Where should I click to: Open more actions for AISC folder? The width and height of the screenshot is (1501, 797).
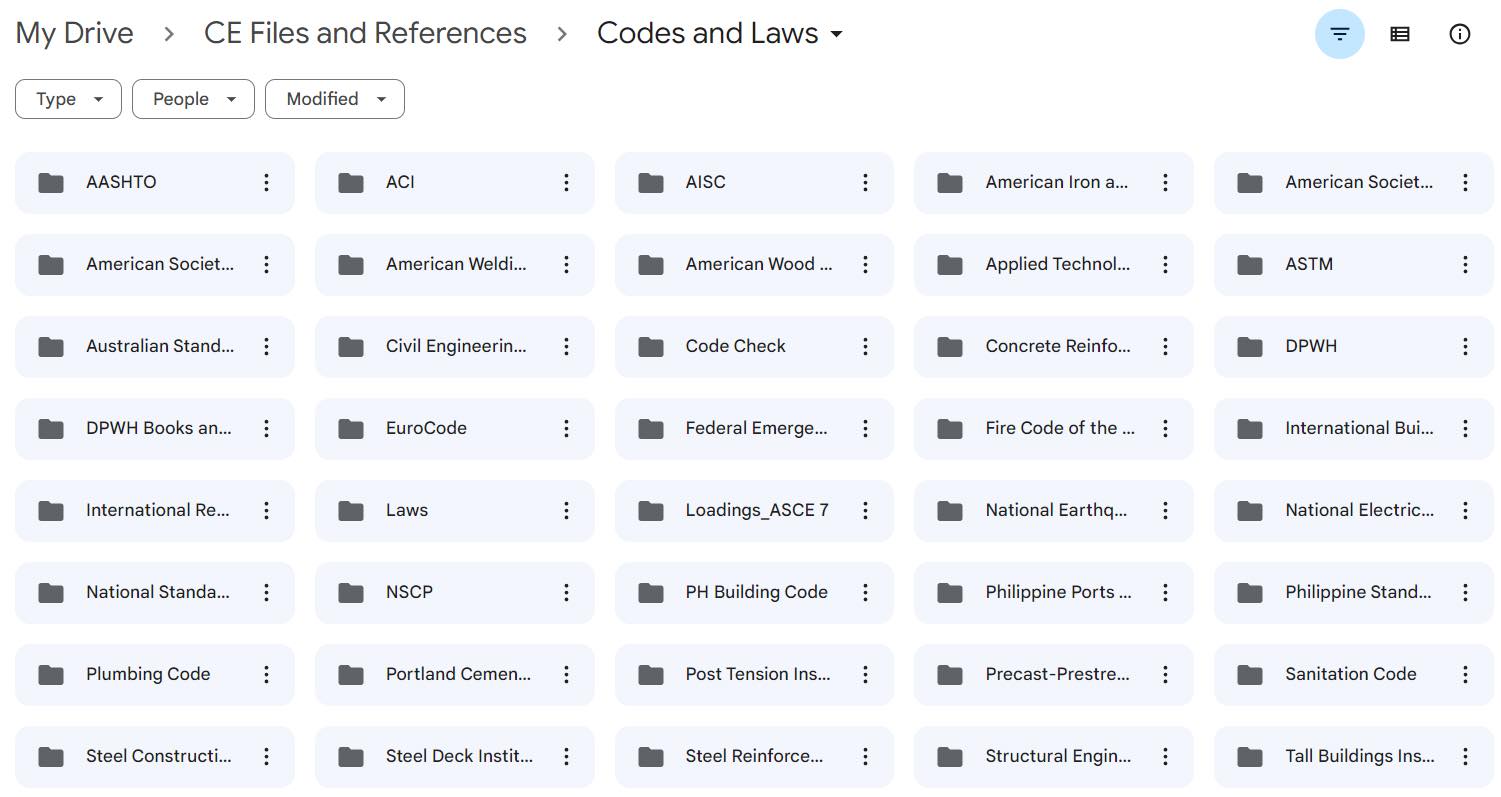[865, 182]
